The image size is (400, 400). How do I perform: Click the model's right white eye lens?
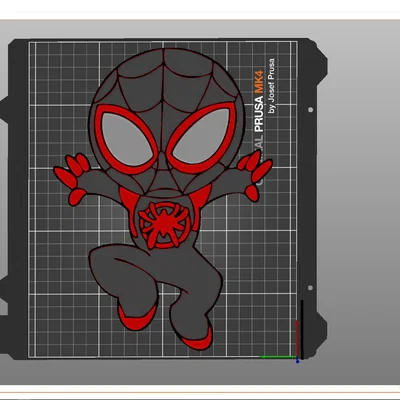pyautogui.click(x=201, y=136)
